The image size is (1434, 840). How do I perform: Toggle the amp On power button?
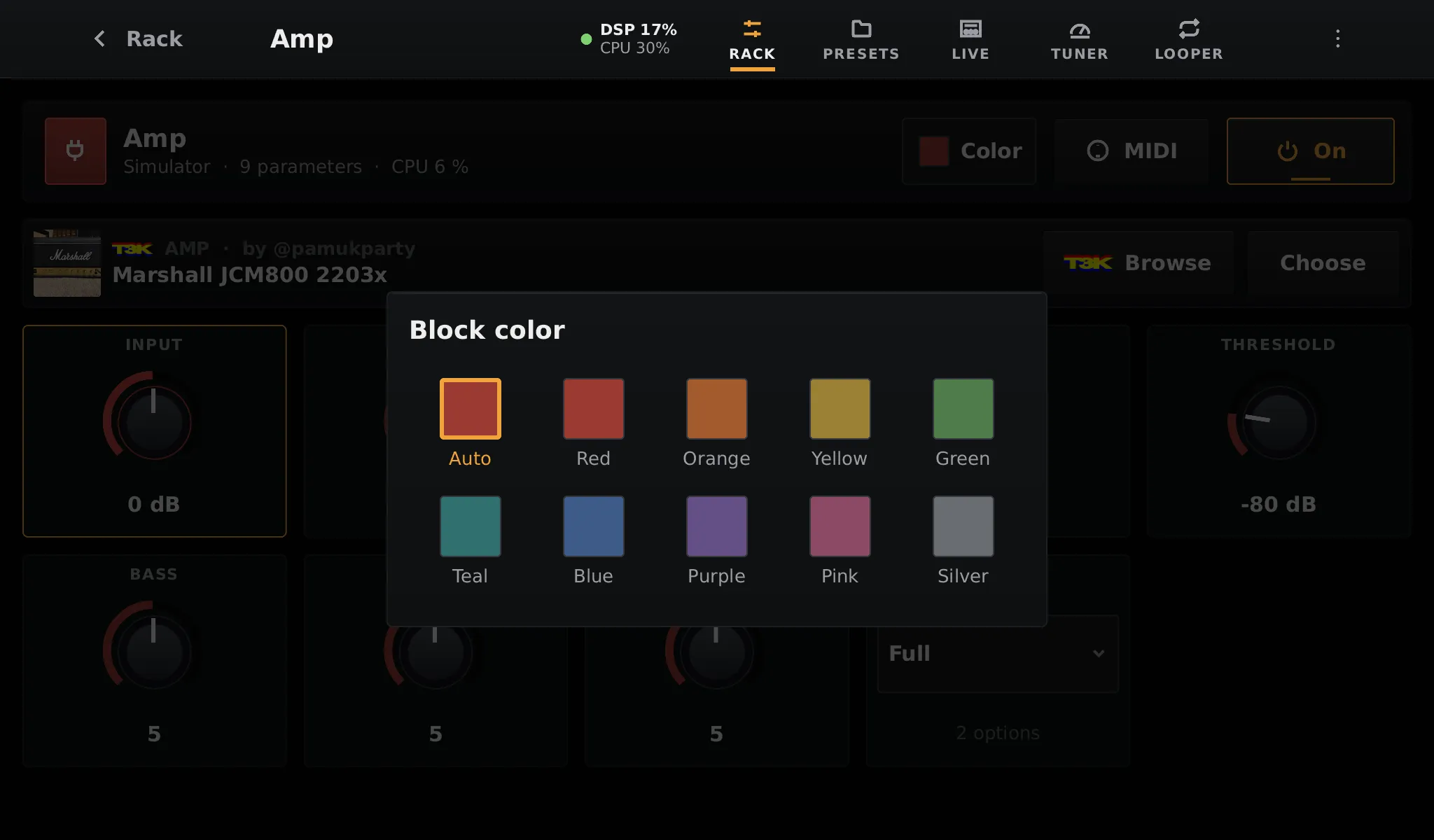(x=1310, y=151)
